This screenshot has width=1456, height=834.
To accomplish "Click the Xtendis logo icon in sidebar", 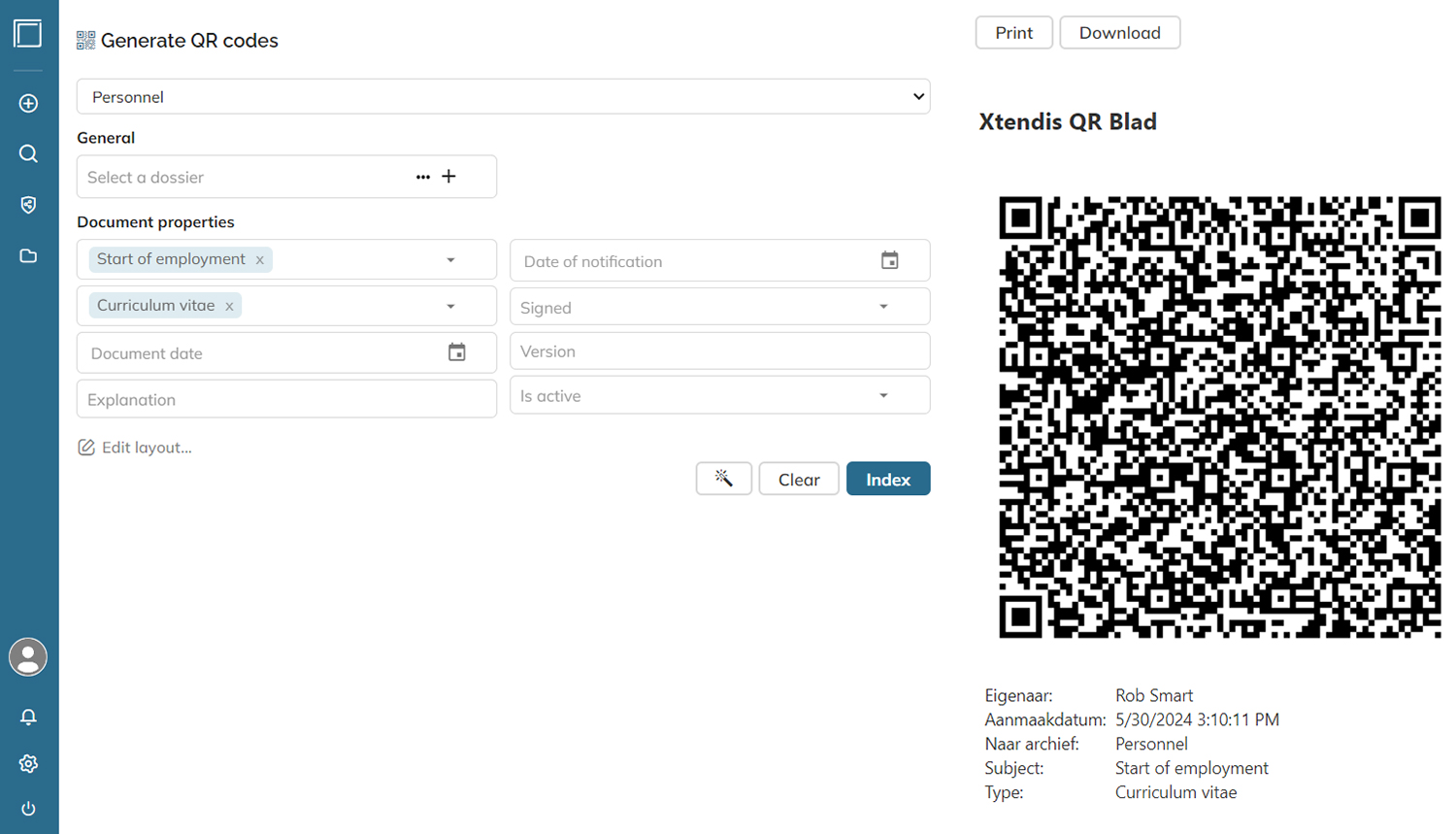I will (28, 33).
